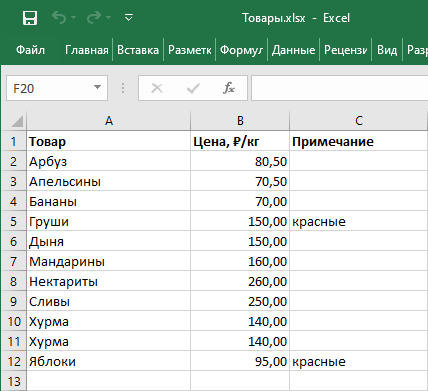Expand the undo history dropdown arrow
The width and height of the screenshot is (428, 391).
pyautogui.click(x=73, y=17)
